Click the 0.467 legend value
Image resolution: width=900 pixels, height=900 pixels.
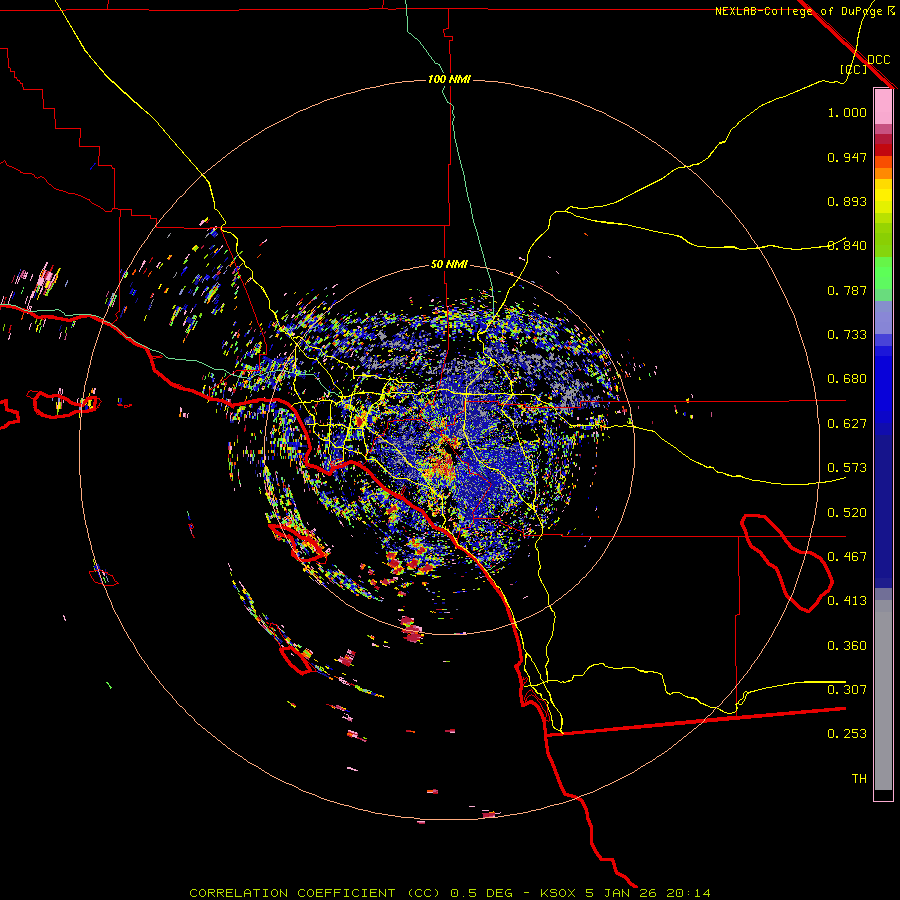[x=847, y=557]
